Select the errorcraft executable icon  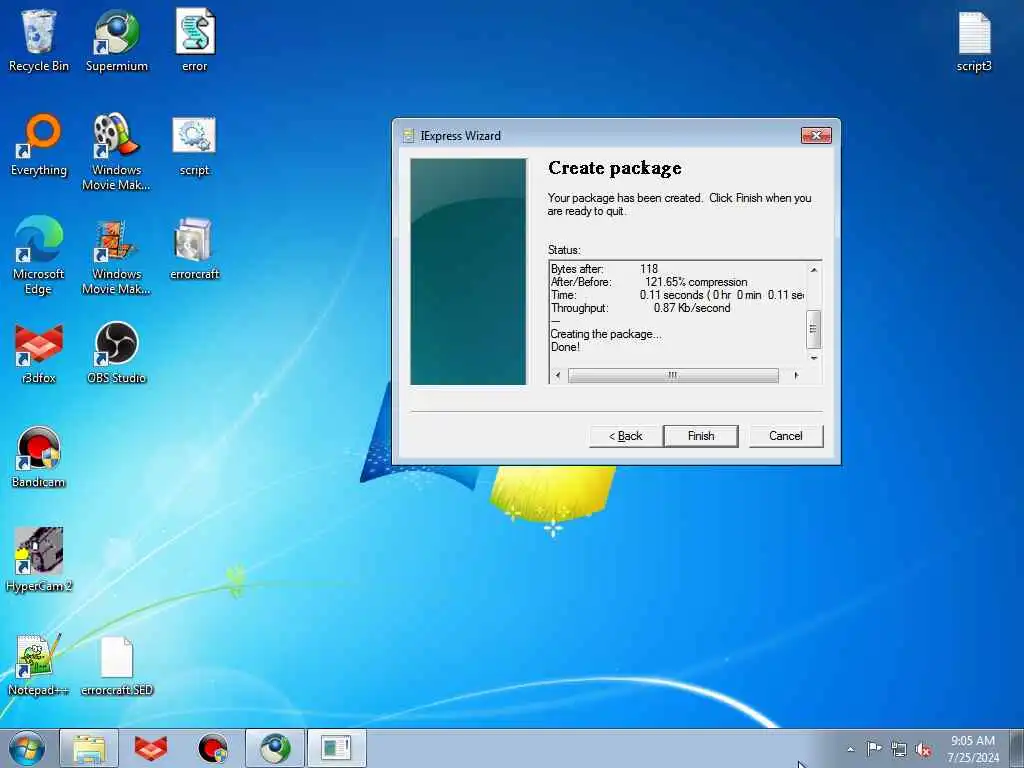click(x=194, y=249)
